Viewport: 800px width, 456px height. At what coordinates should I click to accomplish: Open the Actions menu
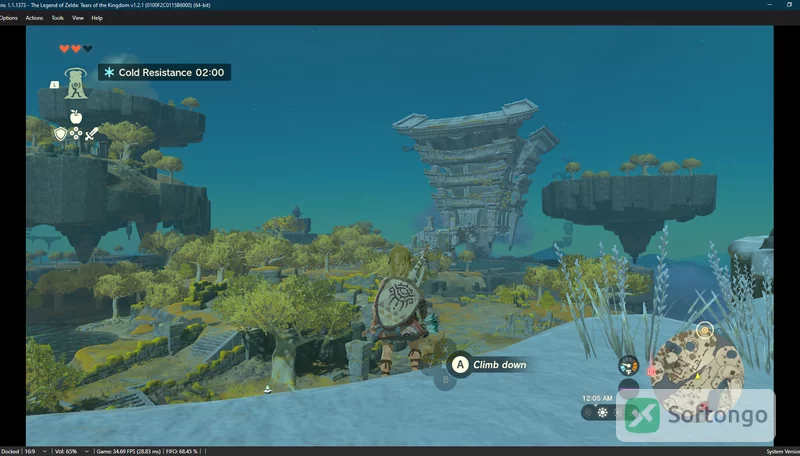(34, 18)
